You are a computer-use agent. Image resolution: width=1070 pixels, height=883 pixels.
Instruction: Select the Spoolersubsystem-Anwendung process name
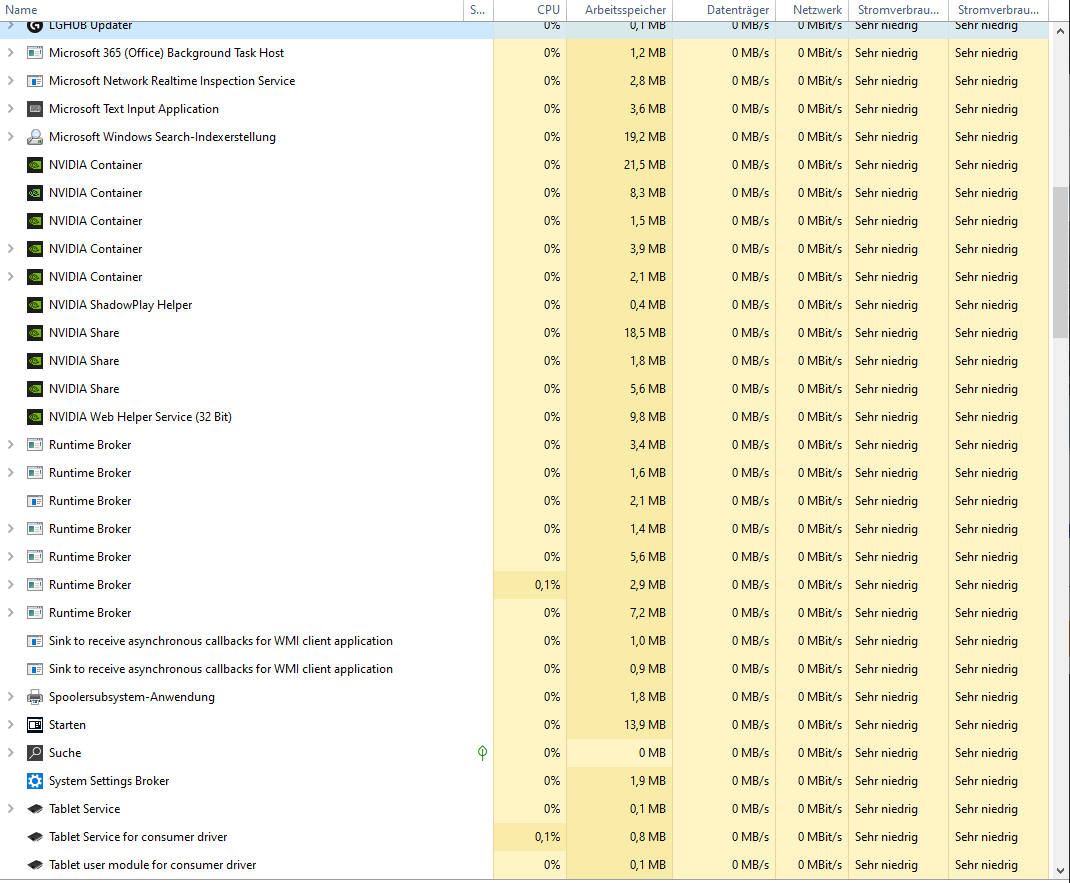[132, 697]
